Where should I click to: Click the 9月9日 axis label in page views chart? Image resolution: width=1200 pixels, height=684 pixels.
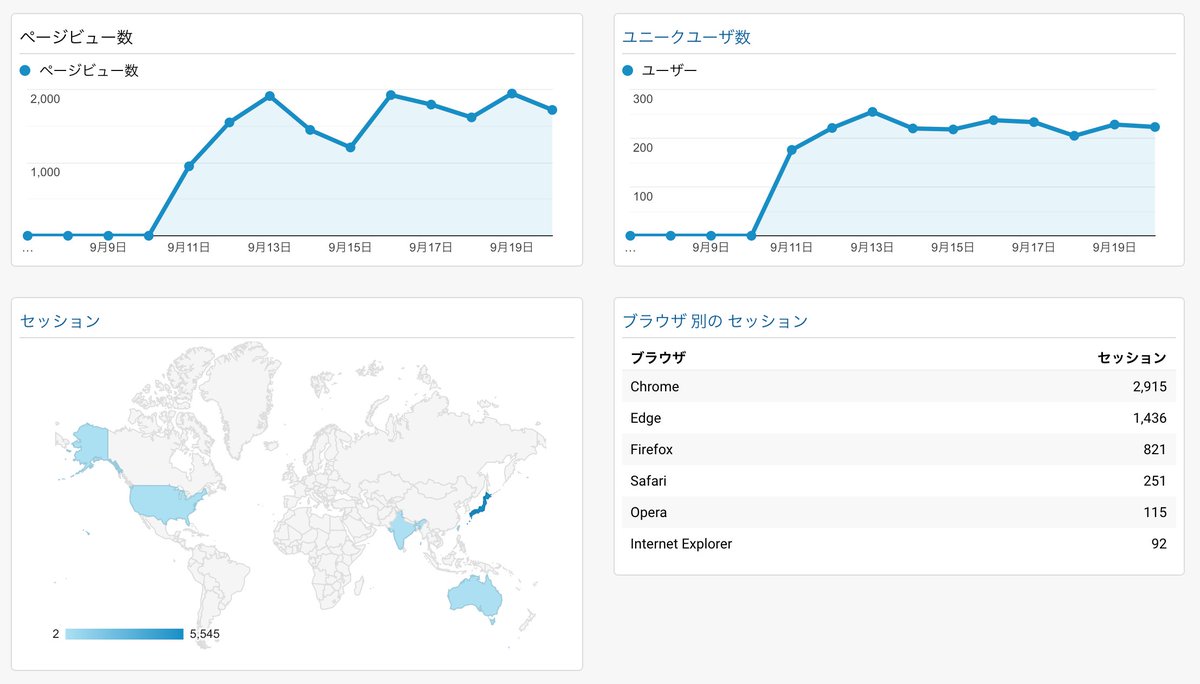point(108,248)
